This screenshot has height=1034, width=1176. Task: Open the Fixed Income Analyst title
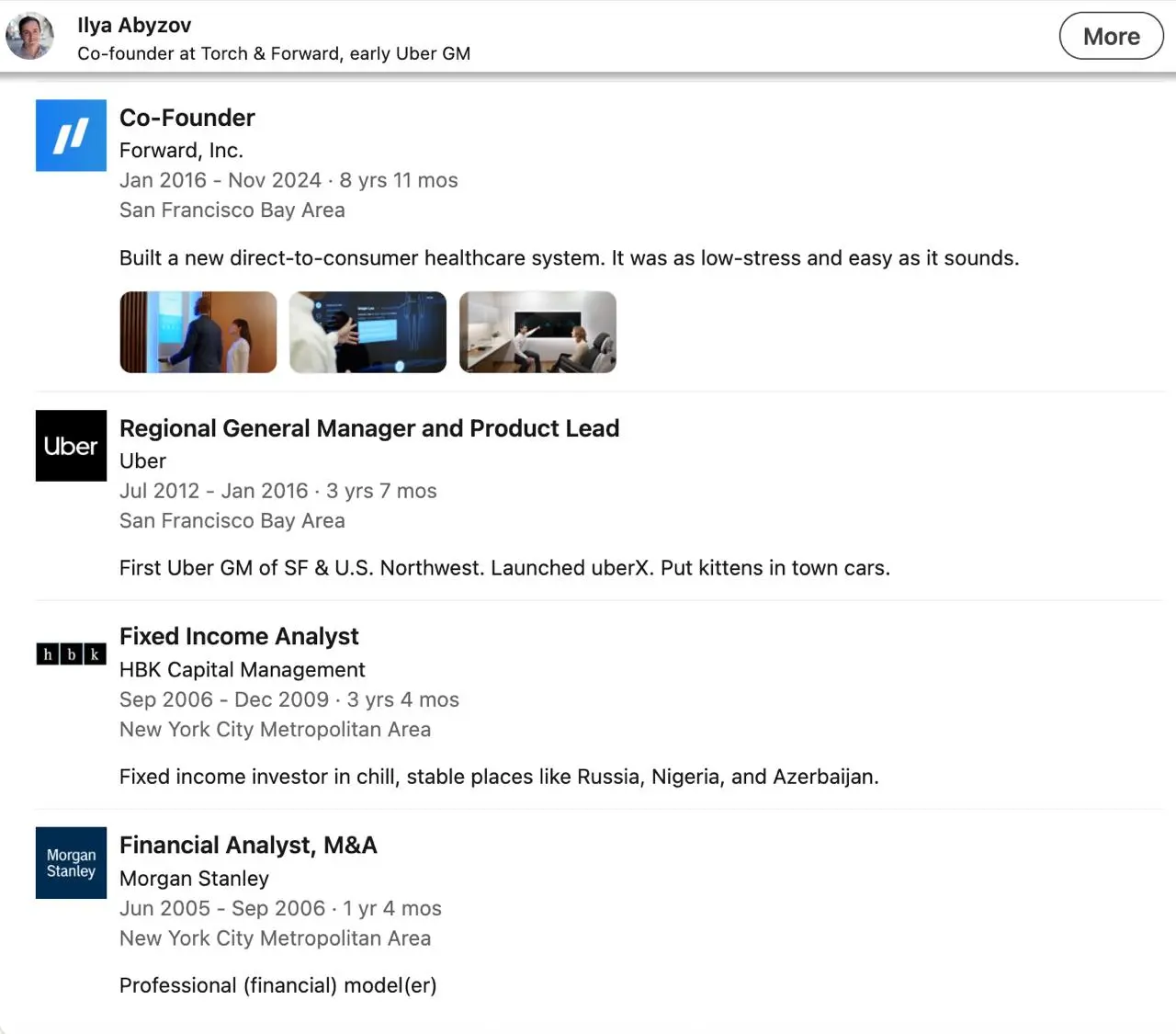pos(239,636)
